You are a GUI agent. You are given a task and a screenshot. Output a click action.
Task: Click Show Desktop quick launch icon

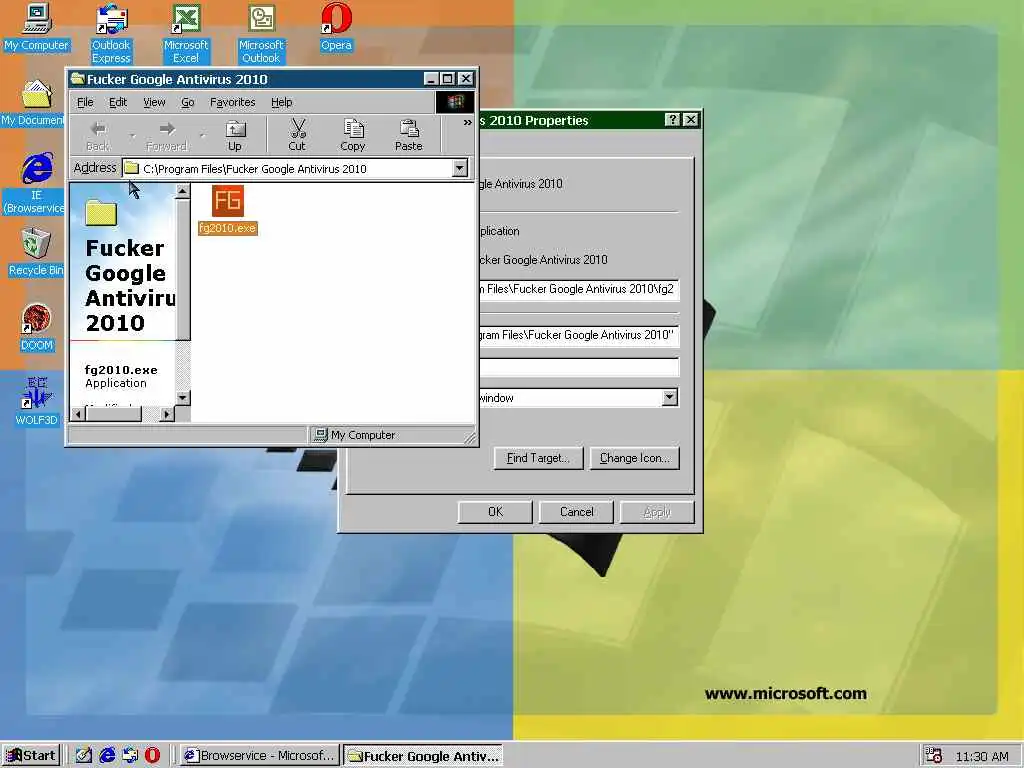[84, 756]
